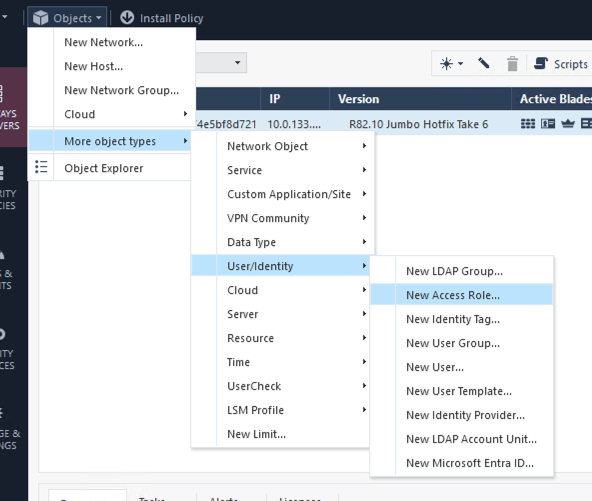
Task: Choose New LDAP Group... entry
Action: pyautogui.click(x=461, y=271)
